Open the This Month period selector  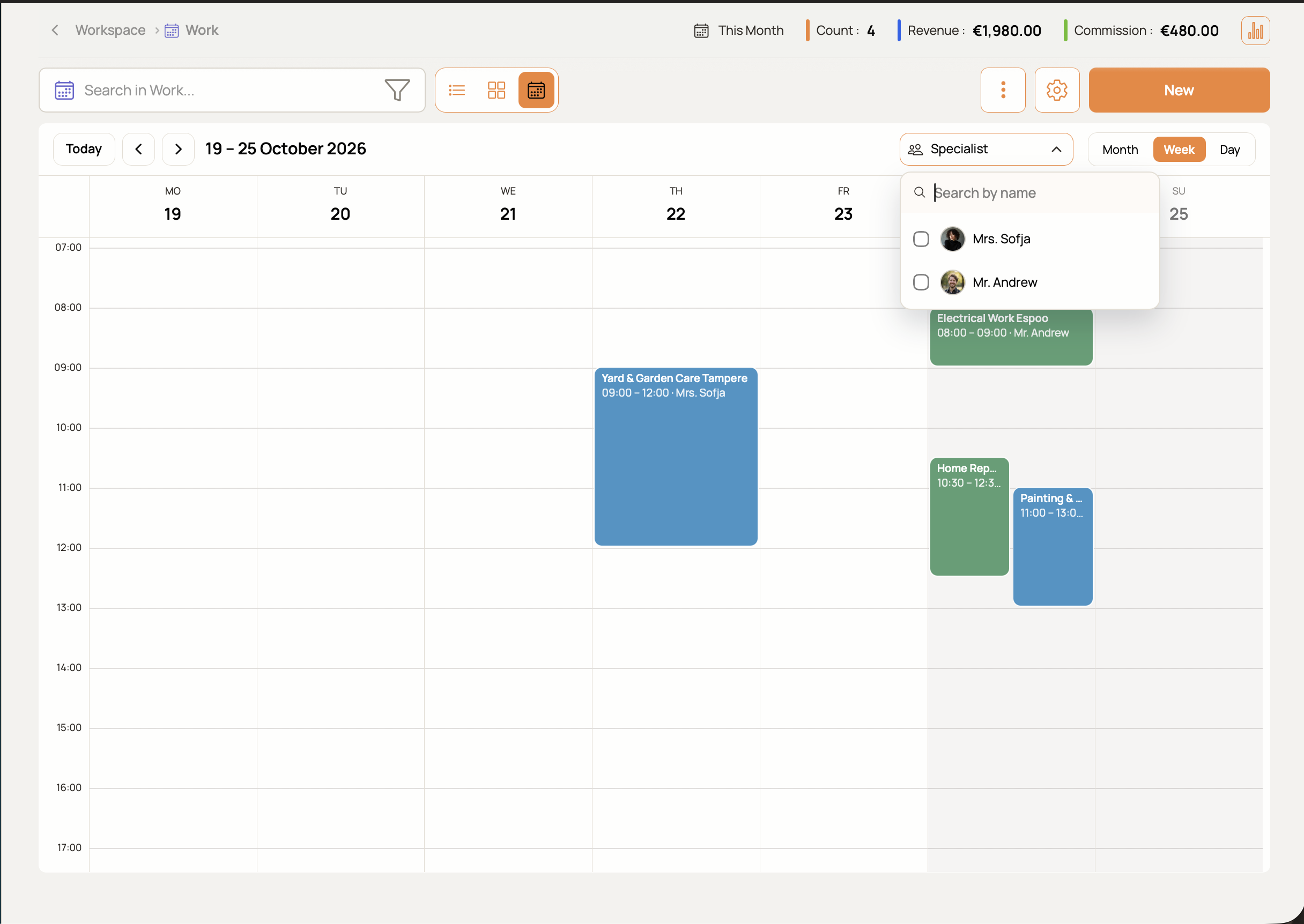pyautogui.click(x=739, y=30)
